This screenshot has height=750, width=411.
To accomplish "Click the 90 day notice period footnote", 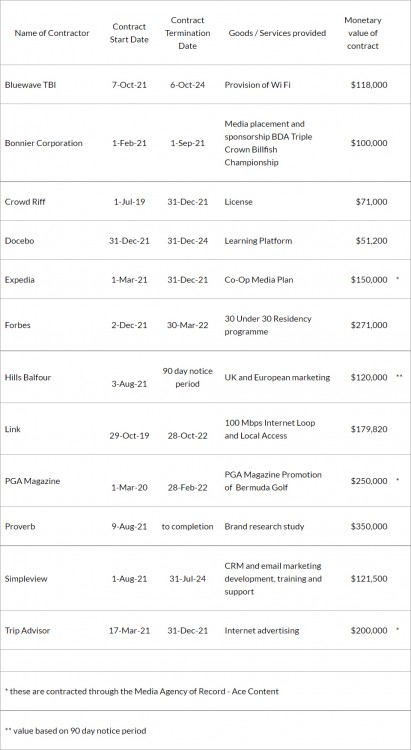I will coord(76,730).
